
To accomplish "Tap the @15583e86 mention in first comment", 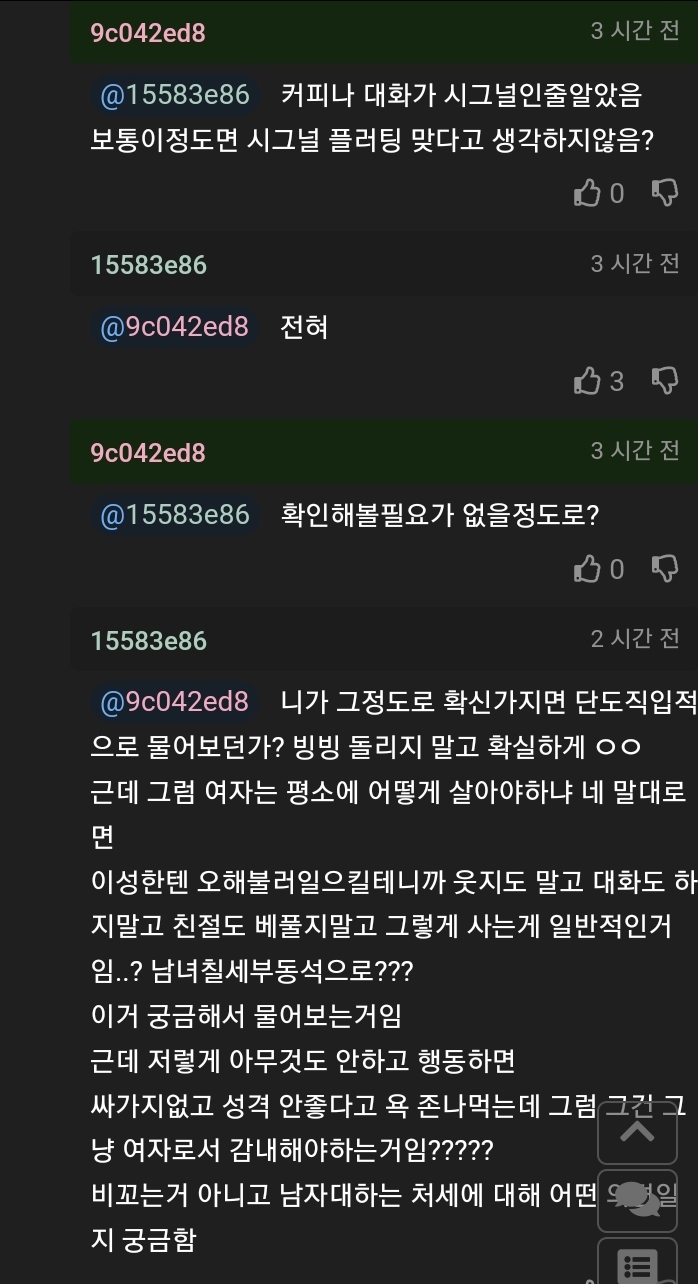I will (x=175, y=96).
